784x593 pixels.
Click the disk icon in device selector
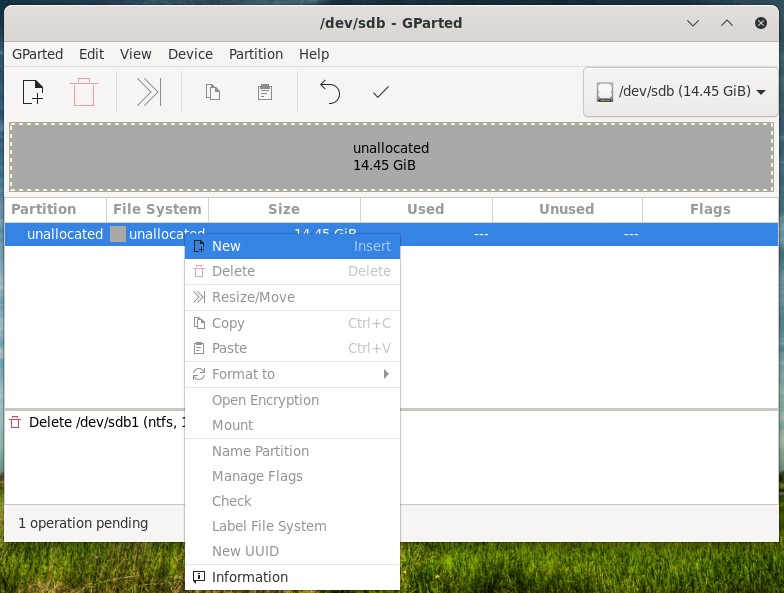tap(604, 92)
